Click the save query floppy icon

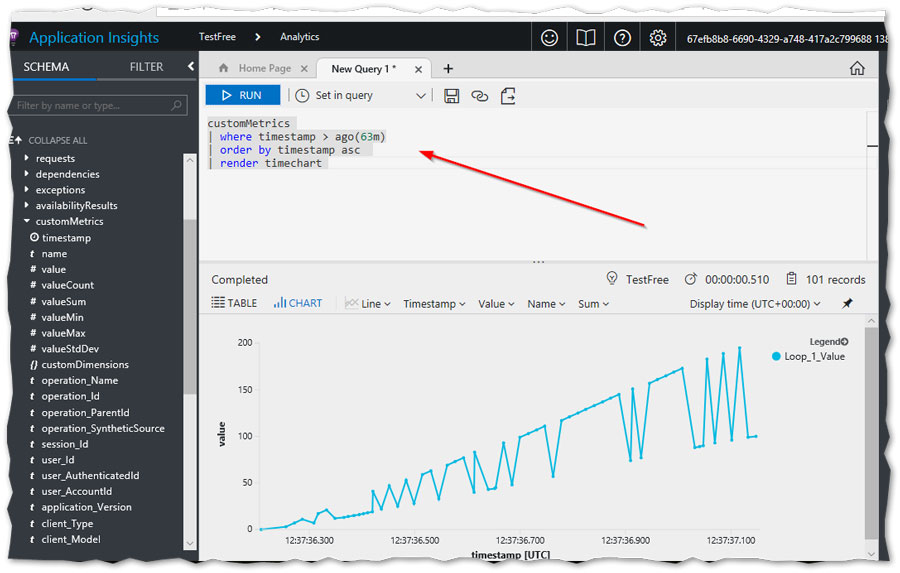point(452,96)
